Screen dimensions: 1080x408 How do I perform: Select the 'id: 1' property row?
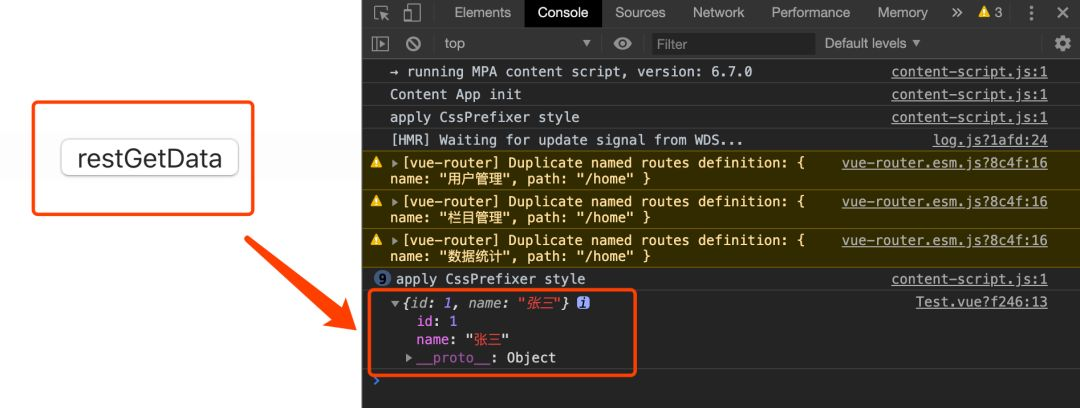click(x=437, y=321)
